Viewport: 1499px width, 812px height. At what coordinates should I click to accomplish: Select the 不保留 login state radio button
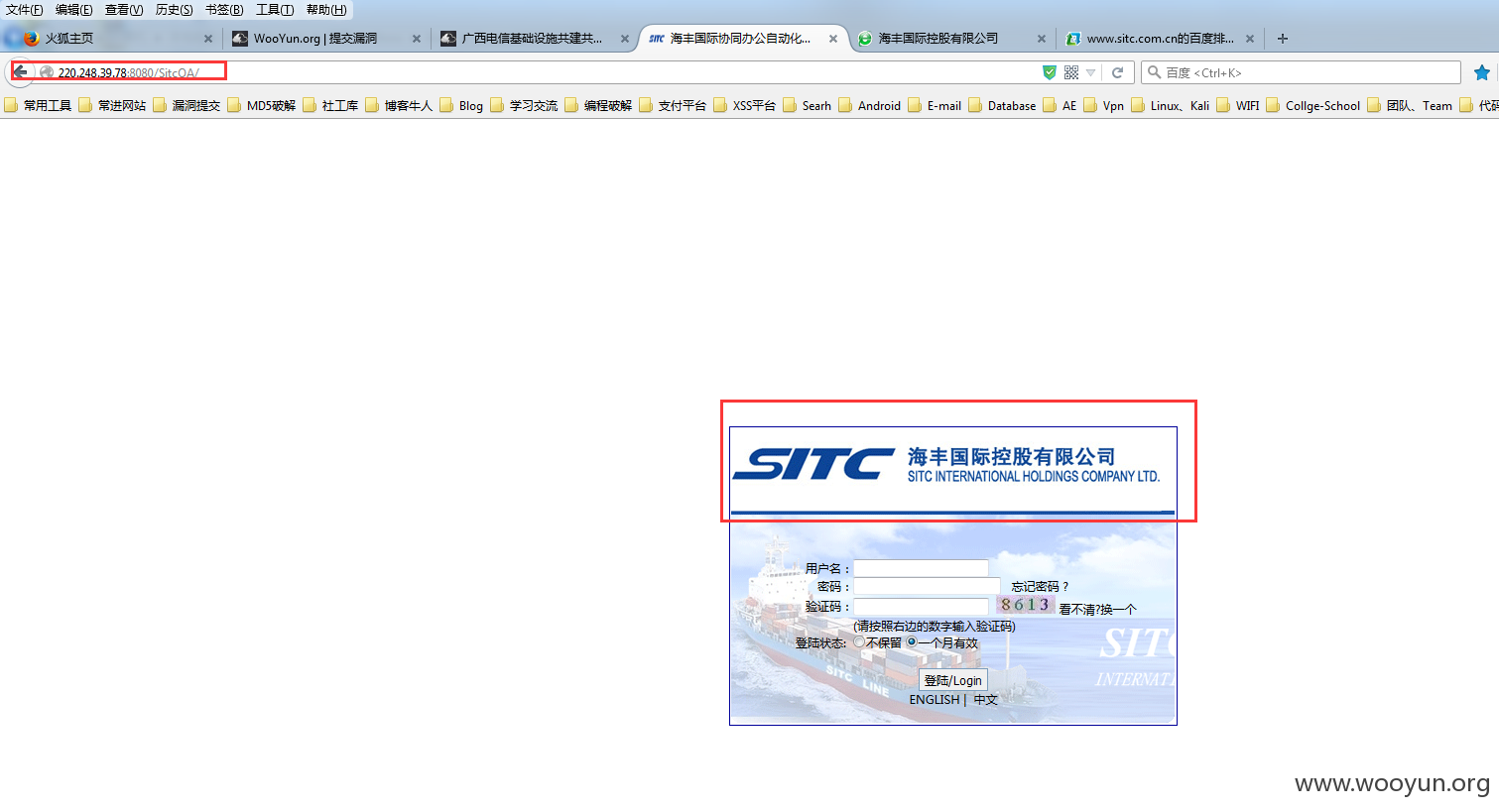point(859,642)
